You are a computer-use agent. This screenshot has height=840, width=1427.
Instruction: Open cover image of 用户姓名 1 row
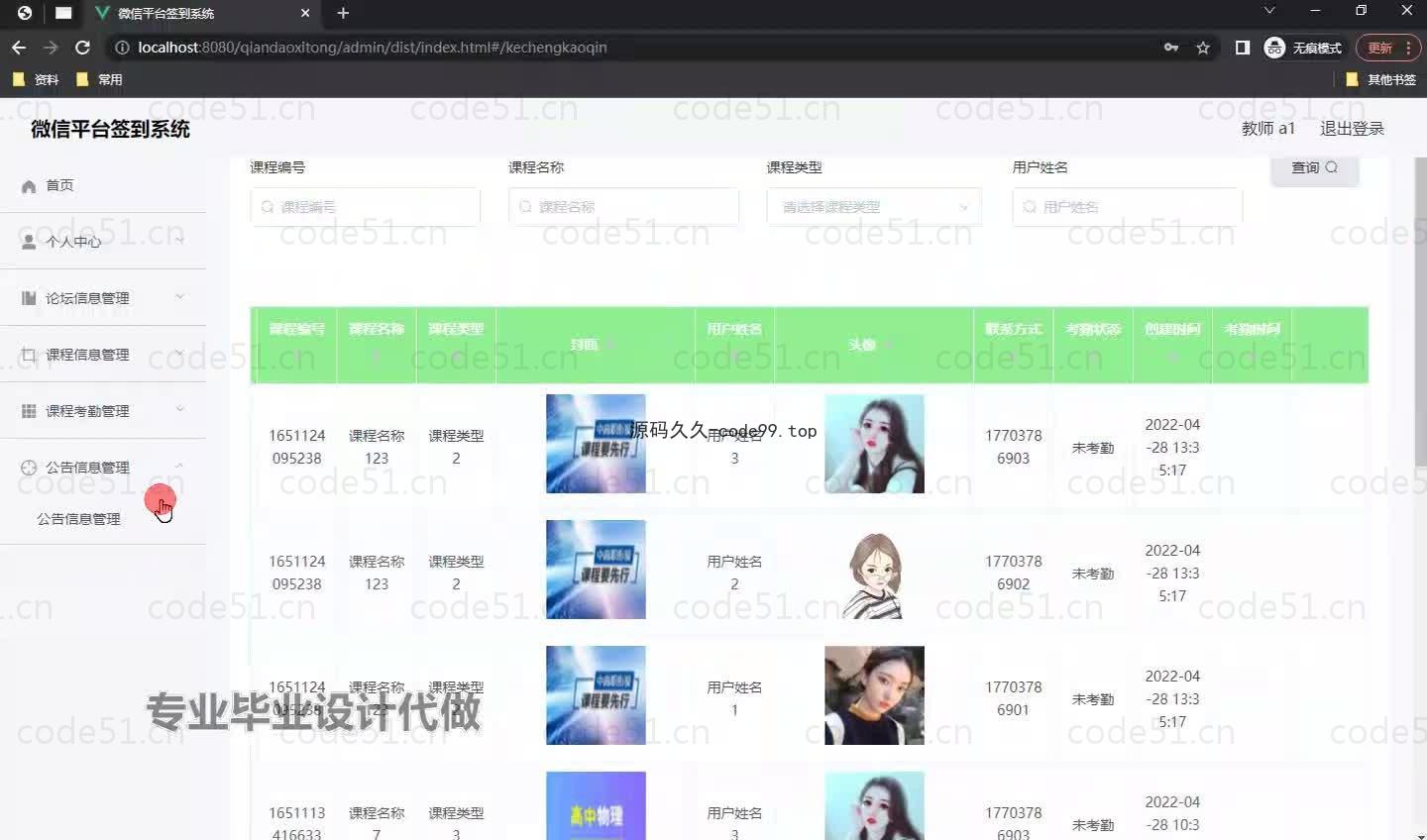[596, 695]
